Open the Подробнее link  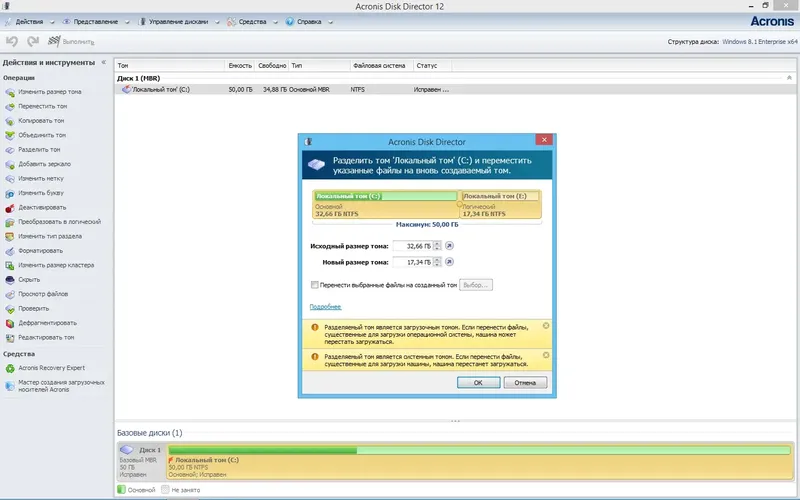coord(325,307)
